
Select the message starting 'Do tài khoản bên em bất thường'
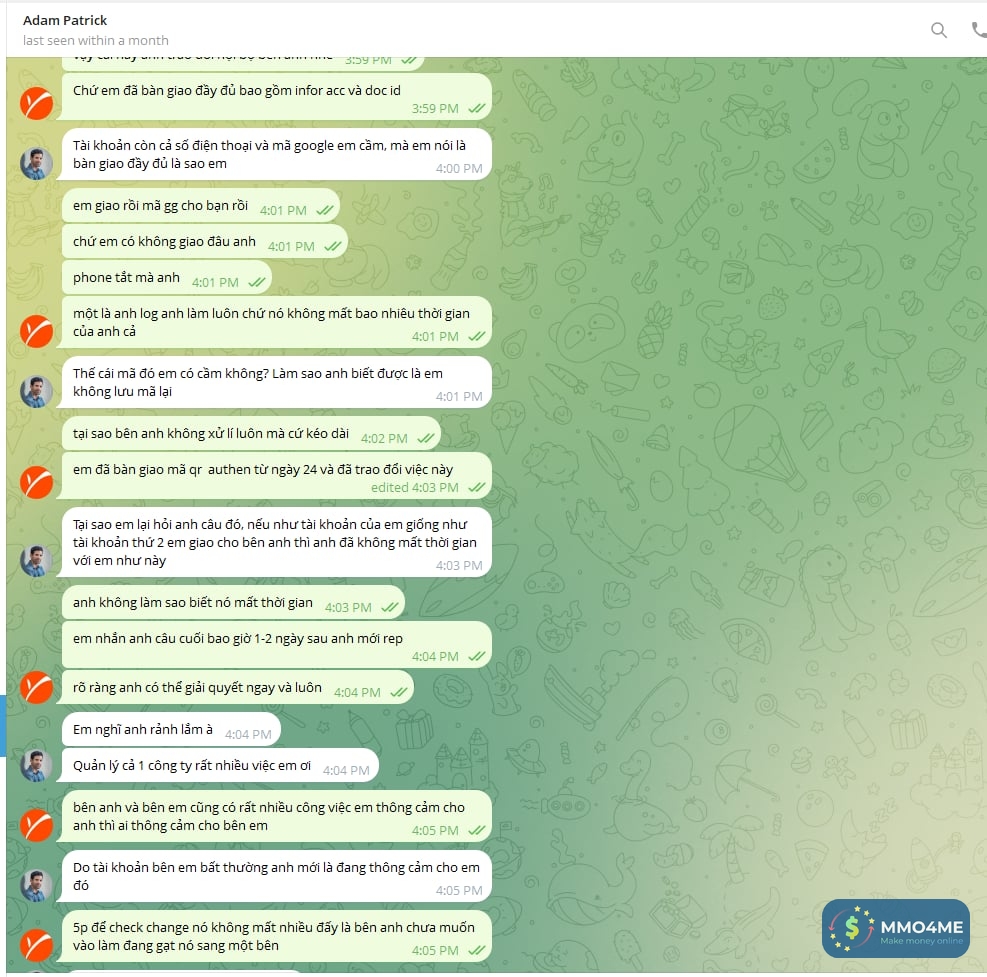pyautogui.click(x=276, y=876)
